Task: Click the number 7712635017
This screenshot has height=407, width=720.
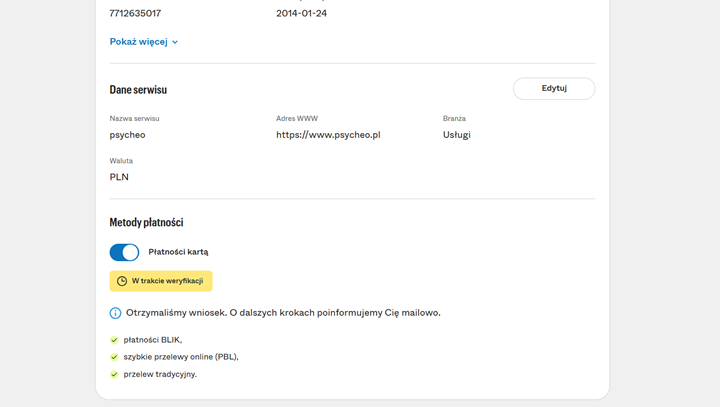Action: point(135,13)
